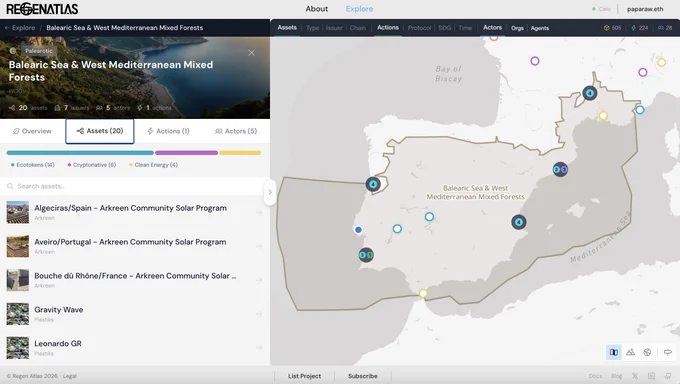Click the 505 assets counter icon

pos(607,28)
